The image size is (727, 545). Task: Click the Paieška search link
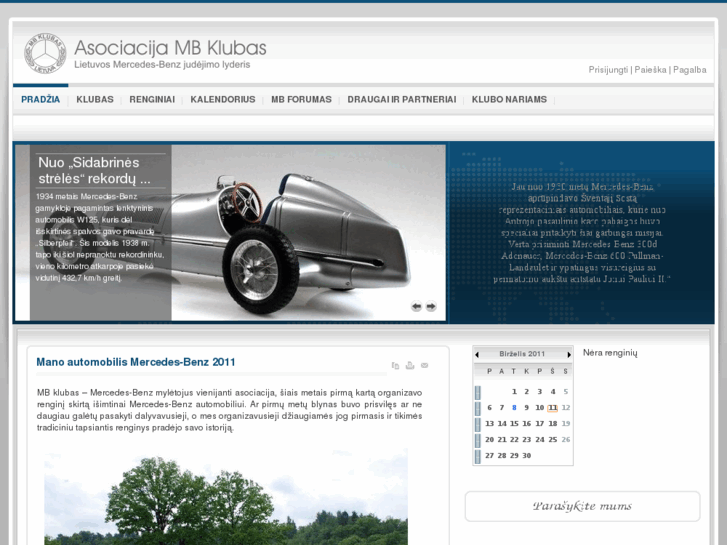tap(650, 70)
